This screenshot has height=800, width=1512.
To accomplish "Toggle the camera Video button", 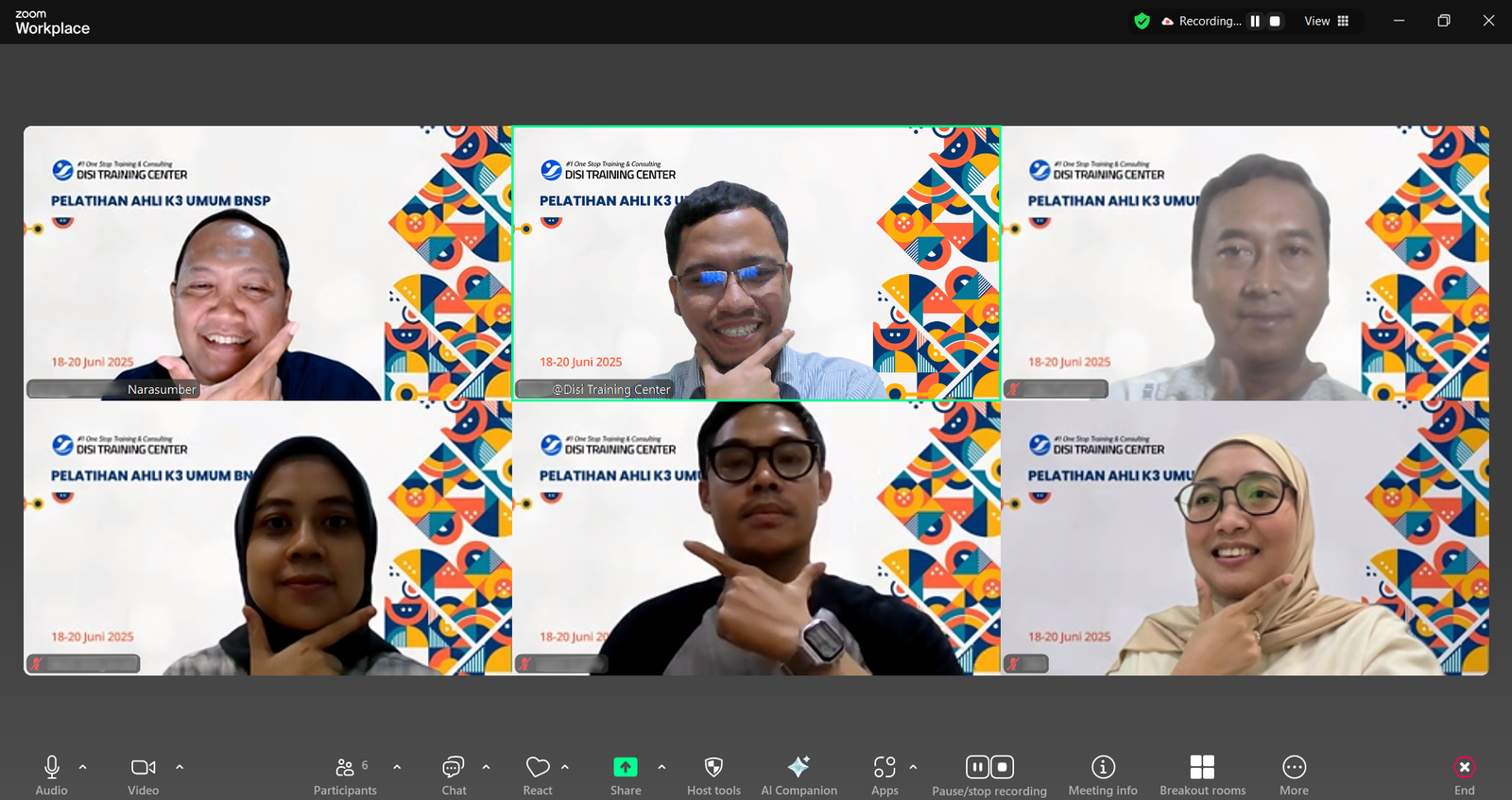I will pos(144,774).
